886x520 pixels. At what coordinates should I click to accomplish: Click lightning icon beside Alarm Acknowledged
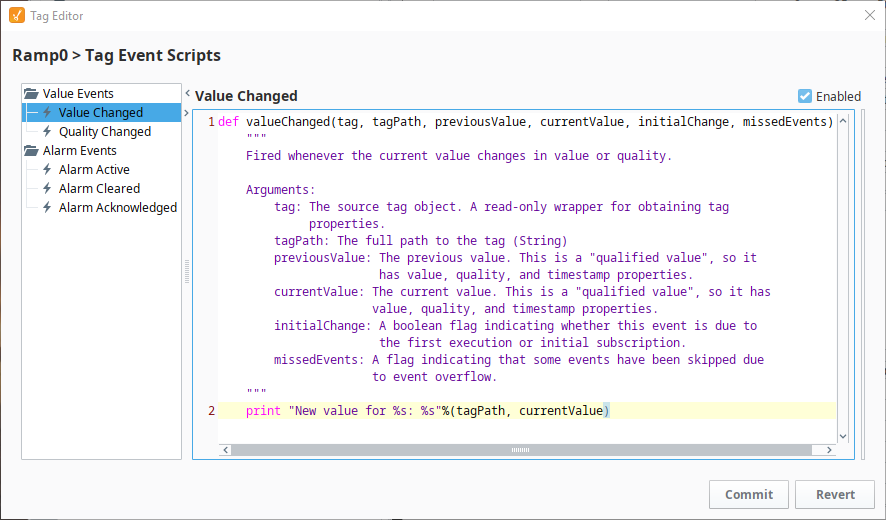(47, 207)
